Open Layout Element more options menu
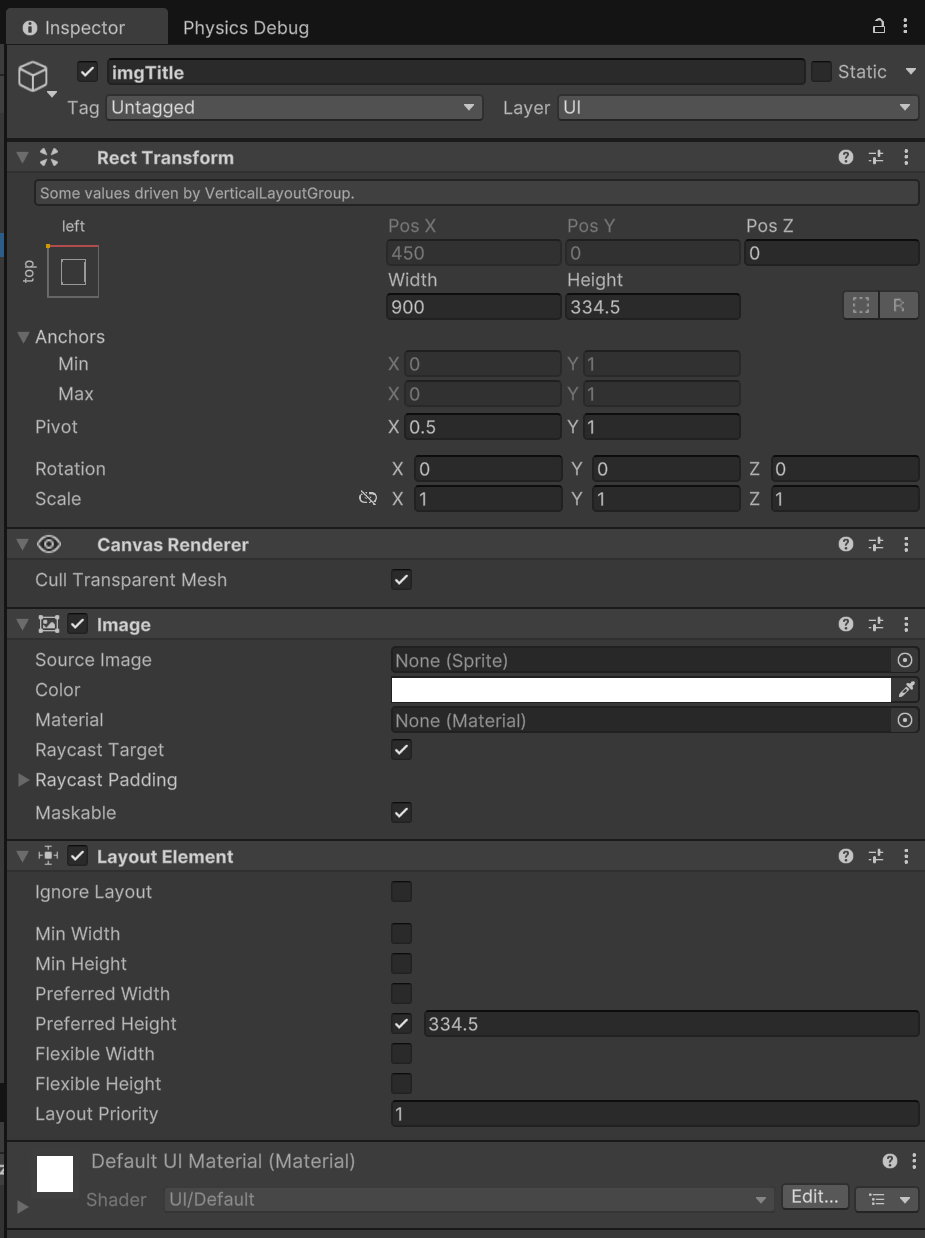 (x=906, y=856)
